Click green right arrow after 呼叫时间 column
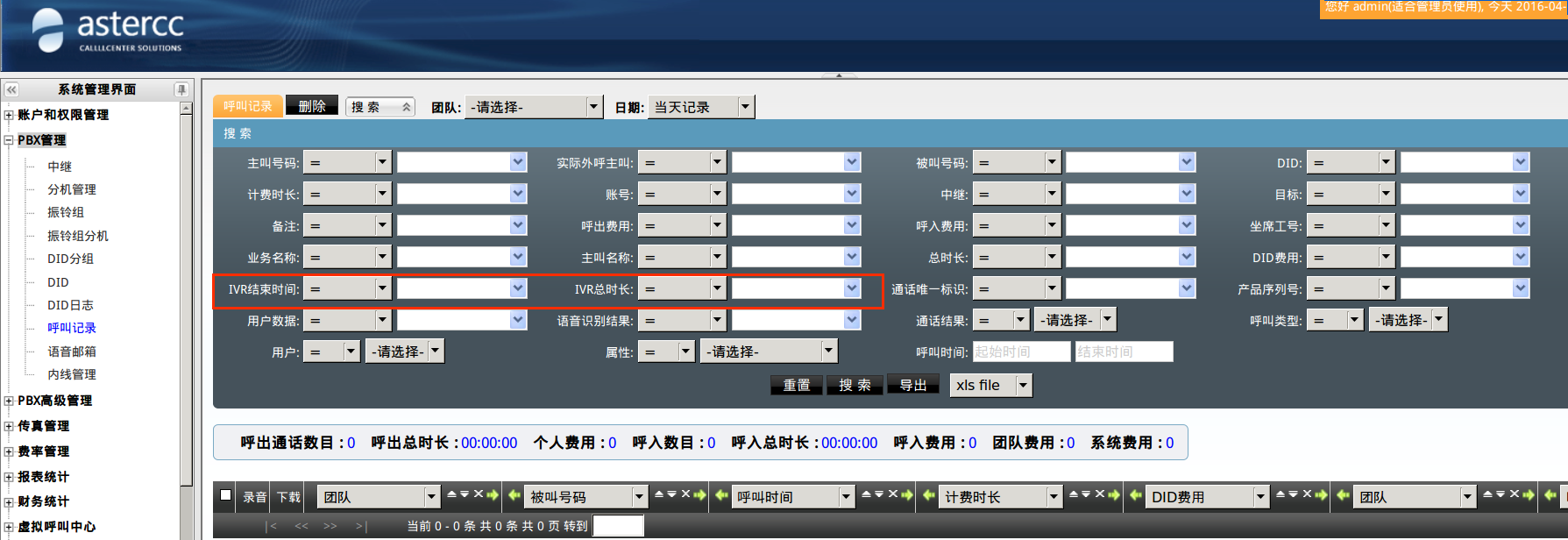 click(906, 495)
